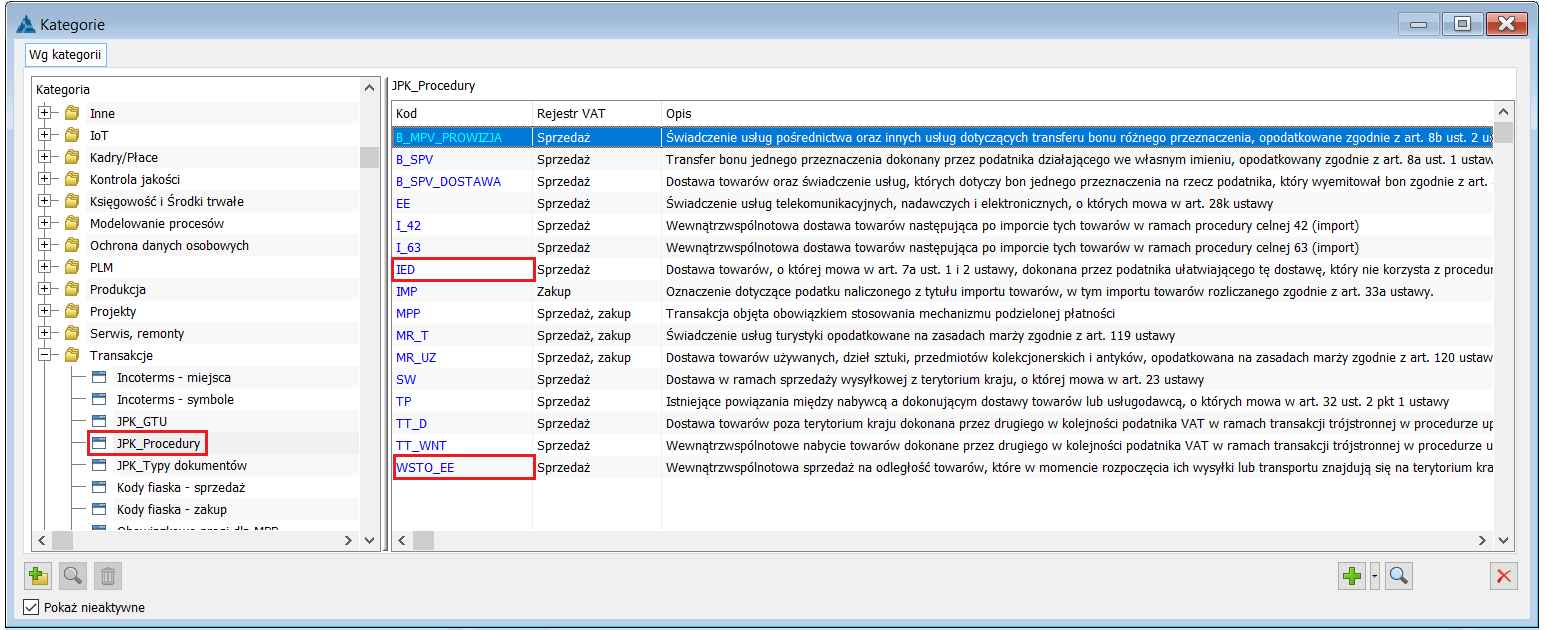
Task: Select the MPP code cell
Action: click(x=462, y=312)
